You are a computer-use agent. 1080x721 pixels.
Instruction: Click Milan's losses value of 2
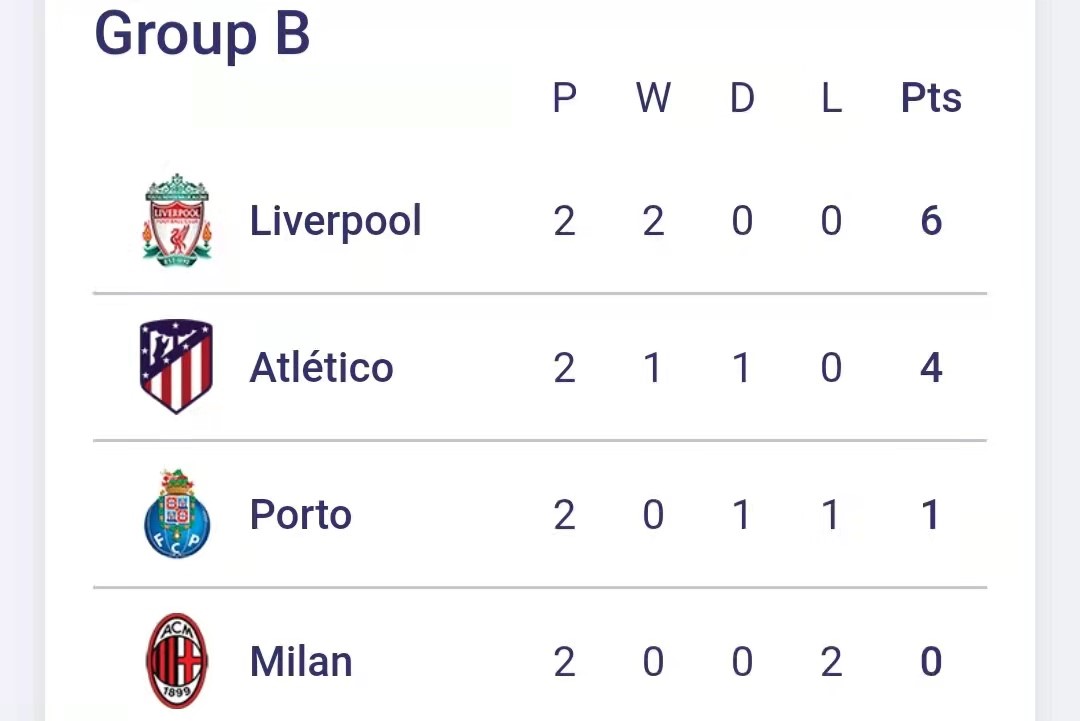(x=830, y=662)
